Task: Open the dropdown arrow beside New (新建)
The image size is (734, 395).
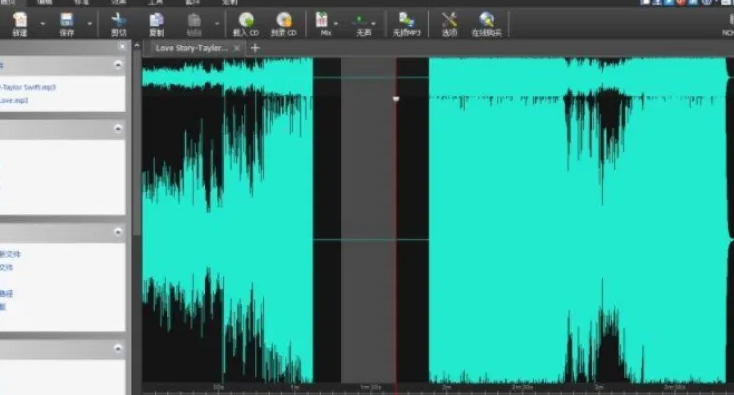Action: click(x=43, y=23)
